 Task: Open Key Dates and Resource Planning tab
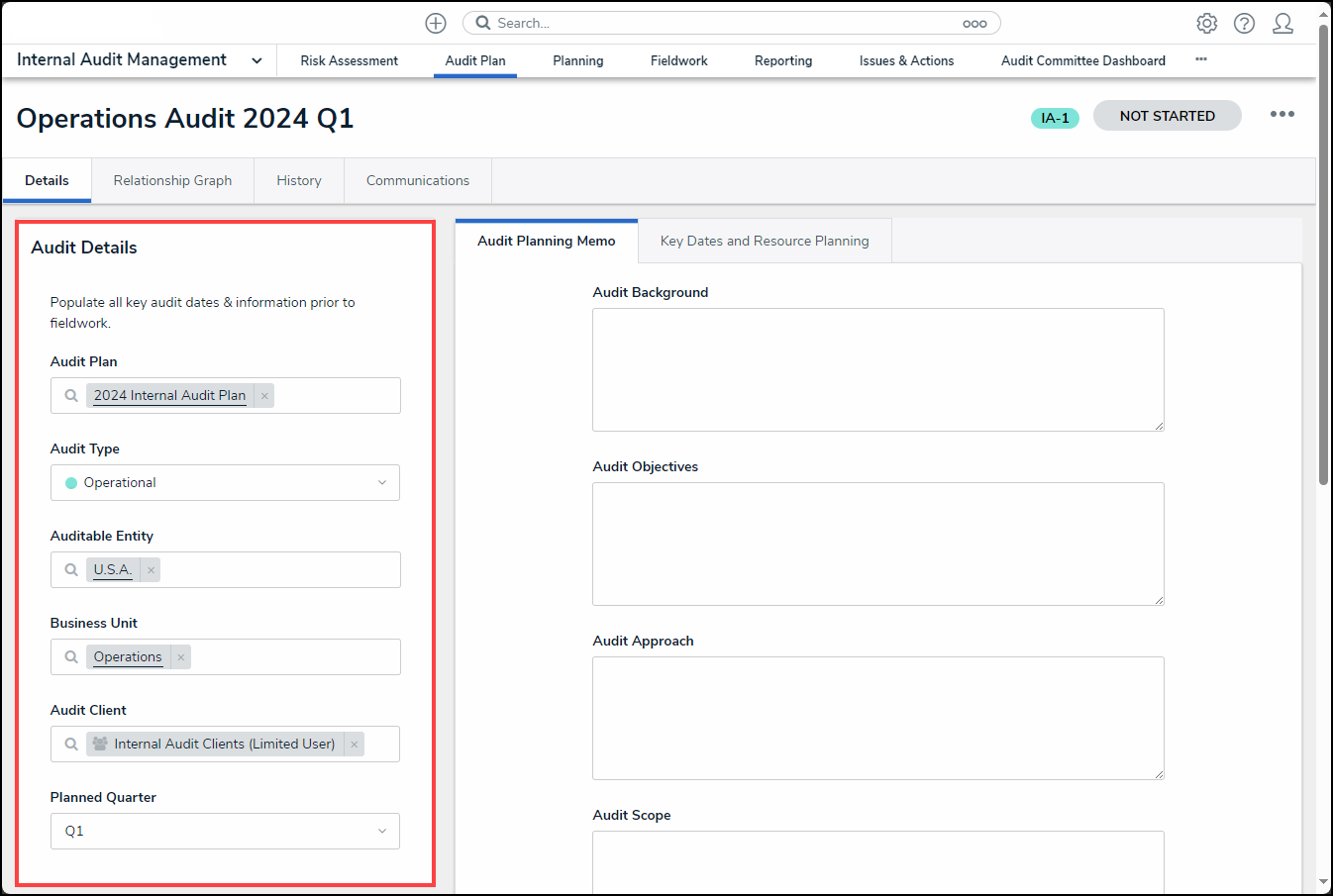tap(765, 242)
